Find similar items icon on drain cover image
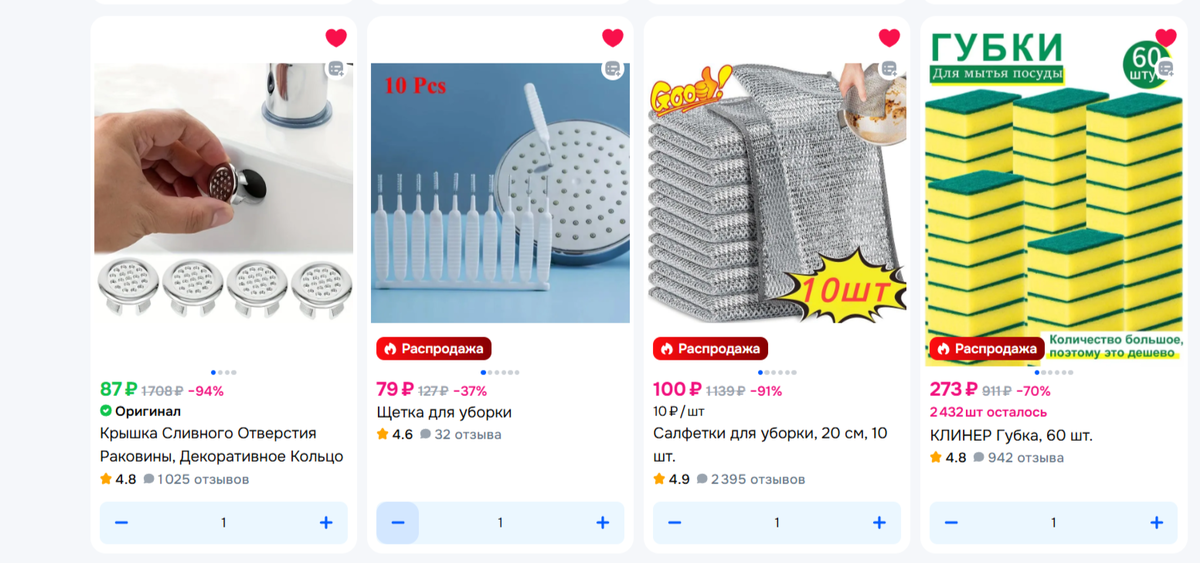The image size is (1200, 563). 336,69
